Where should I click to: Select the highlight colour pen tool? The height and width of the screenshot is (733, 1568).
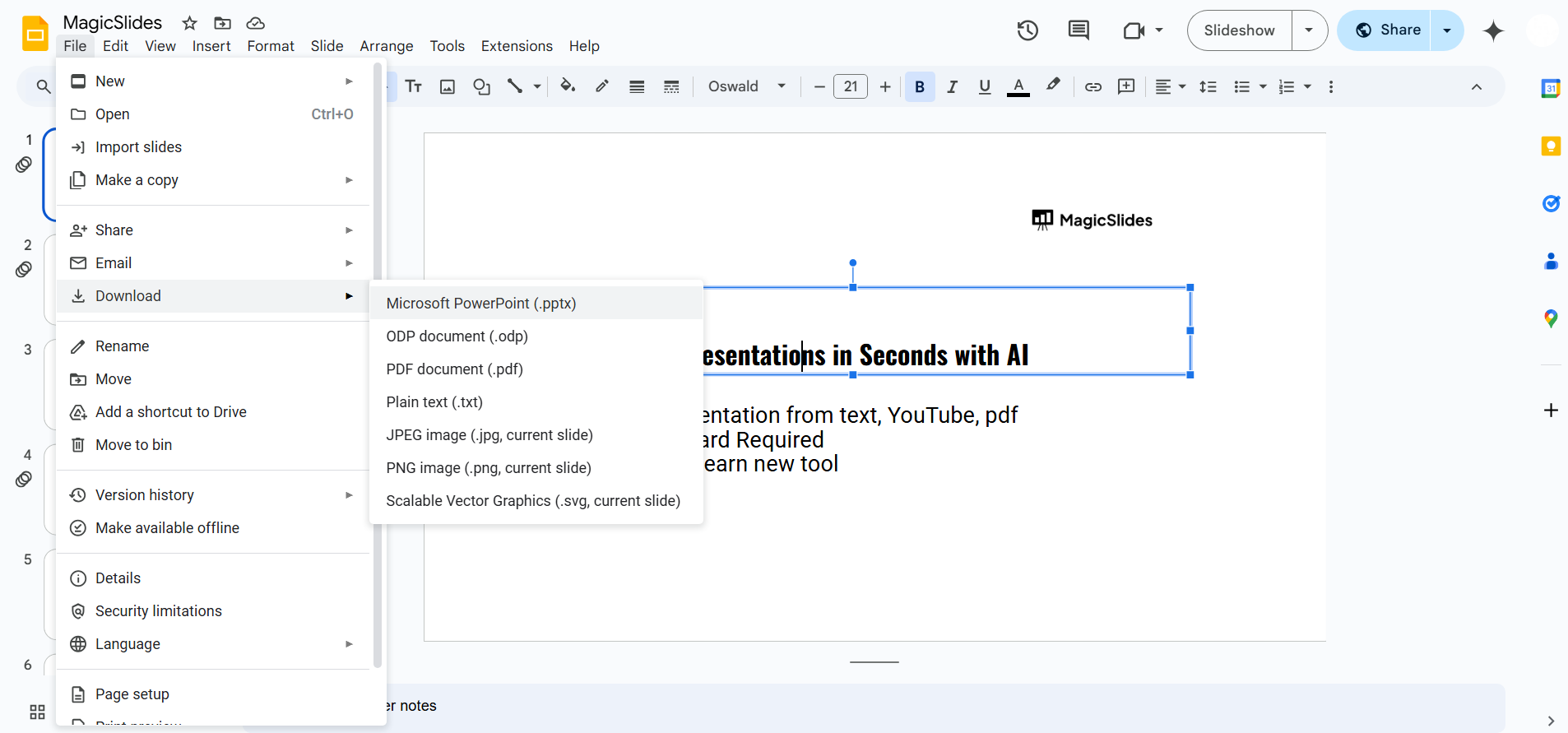point(1053,86)
